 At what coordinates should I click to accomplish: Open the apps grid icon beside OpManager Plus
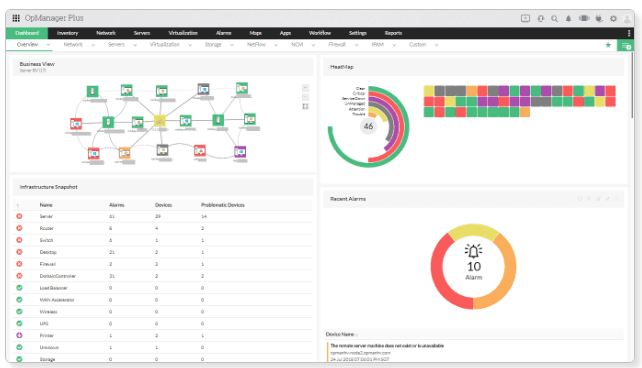(16, 18)
